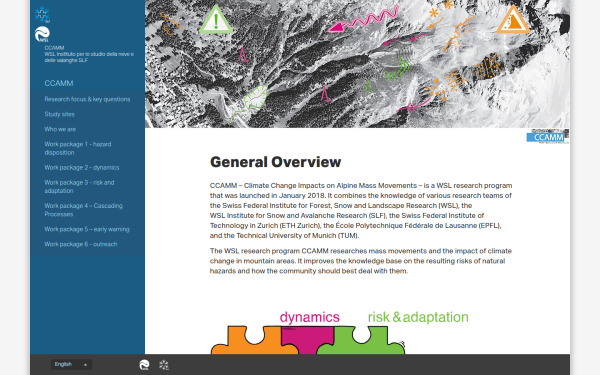
Task: Go to the Study sites page
Action: [x=59, y=114]
